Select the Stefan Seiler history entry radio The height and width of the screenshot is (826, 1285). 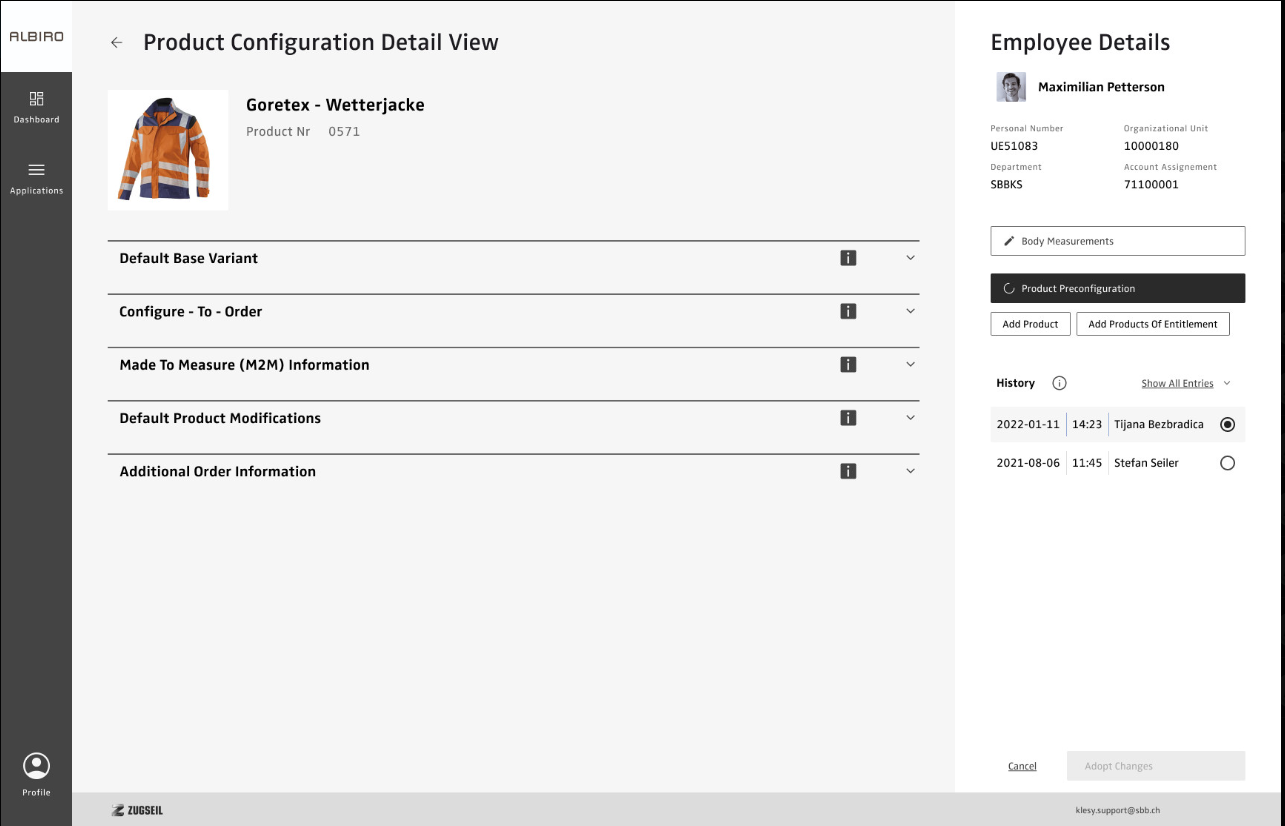click(1227, 463)
